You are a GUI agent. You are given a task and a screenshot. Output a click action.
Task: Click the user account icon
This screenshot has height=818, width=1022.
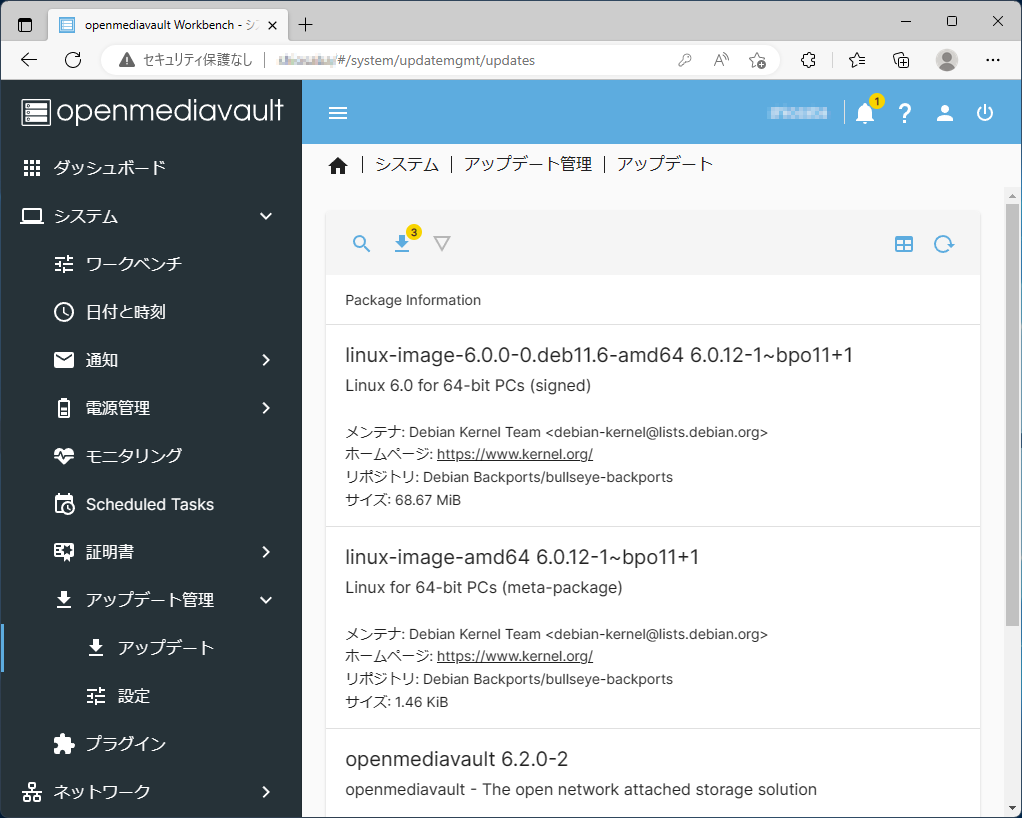click(945, 113)
